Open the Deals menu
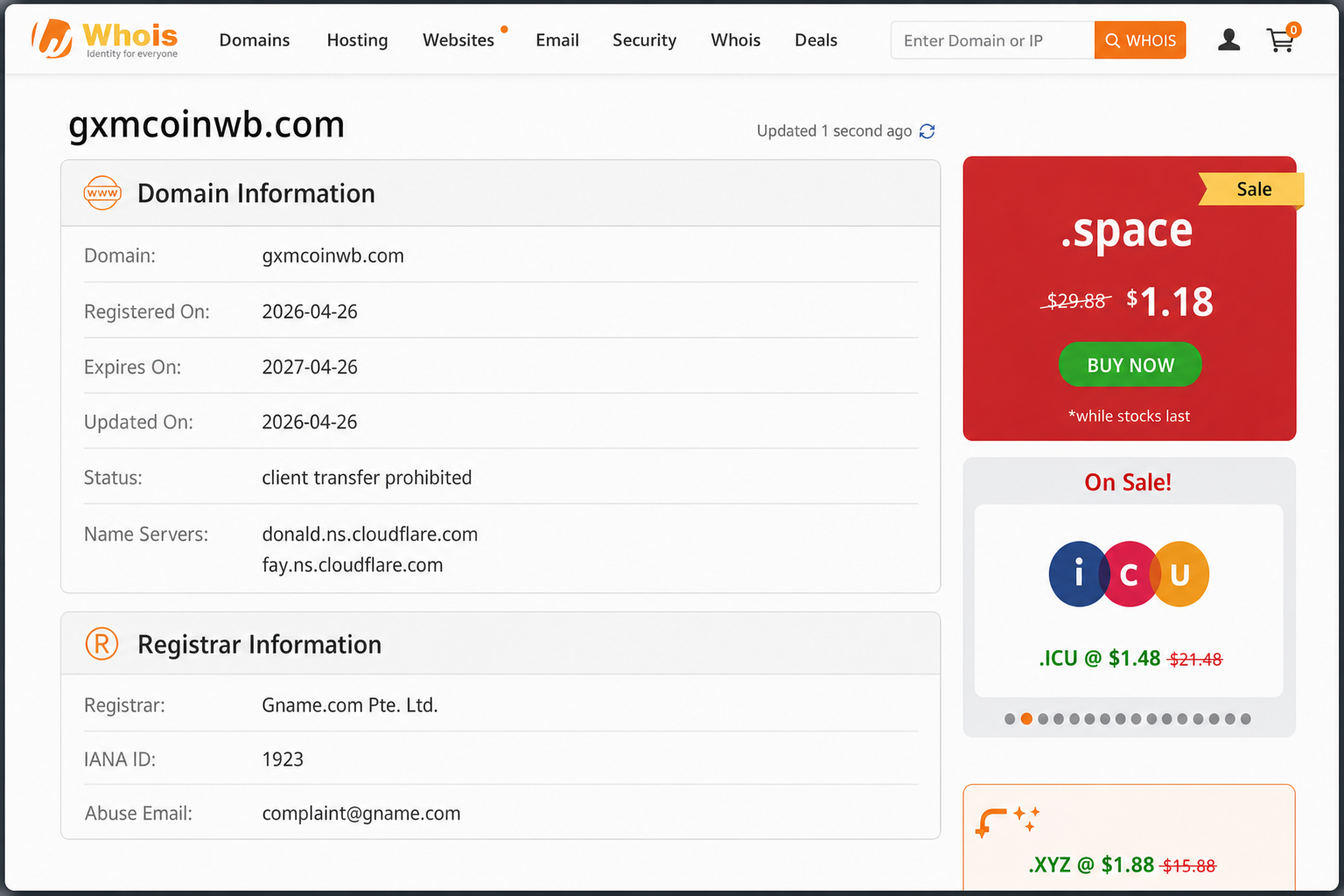Image resolution: width=1344 pixels, height=896 pixels. click(x=815, y=40)
